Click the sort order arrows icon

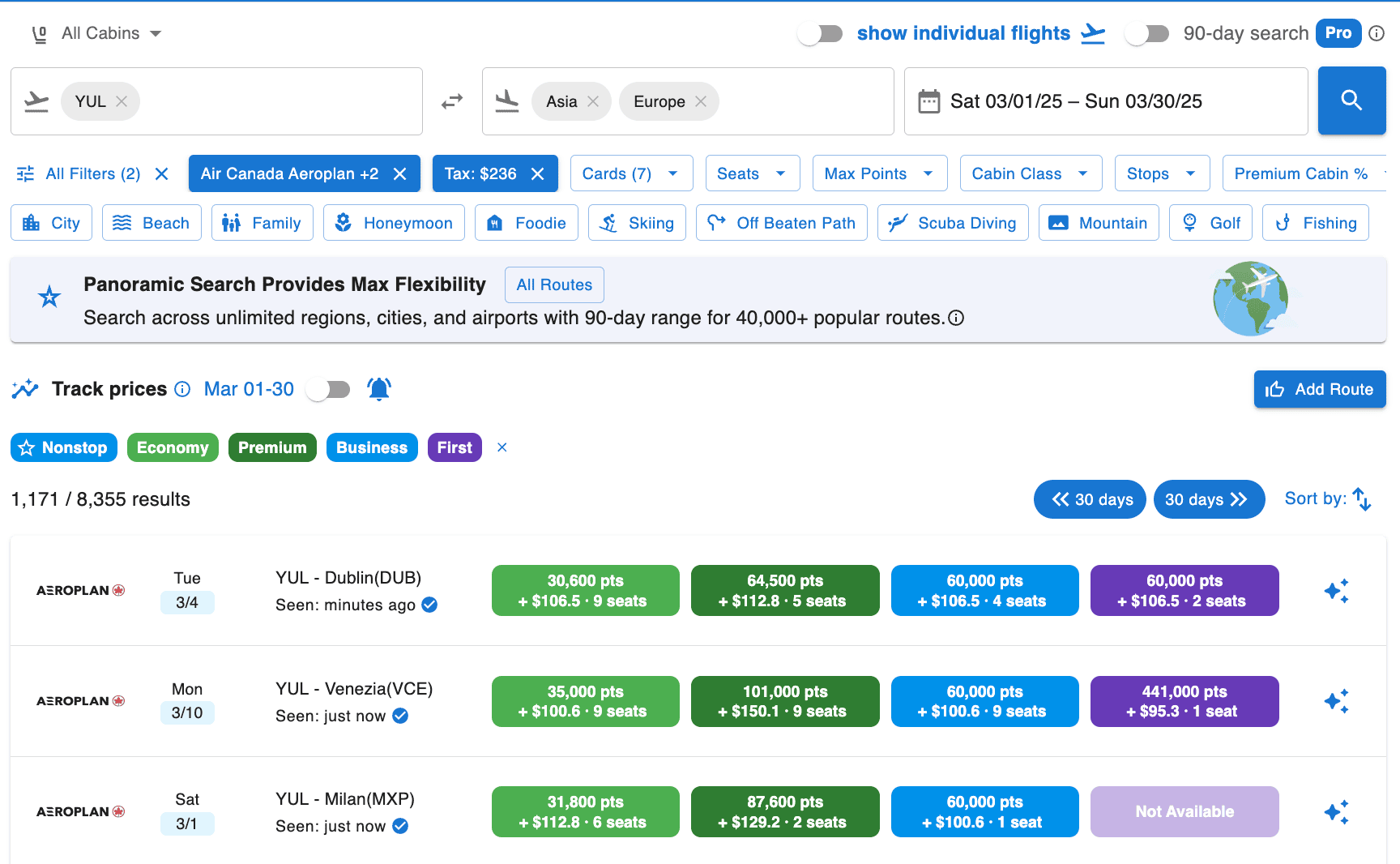(1362, 499)
